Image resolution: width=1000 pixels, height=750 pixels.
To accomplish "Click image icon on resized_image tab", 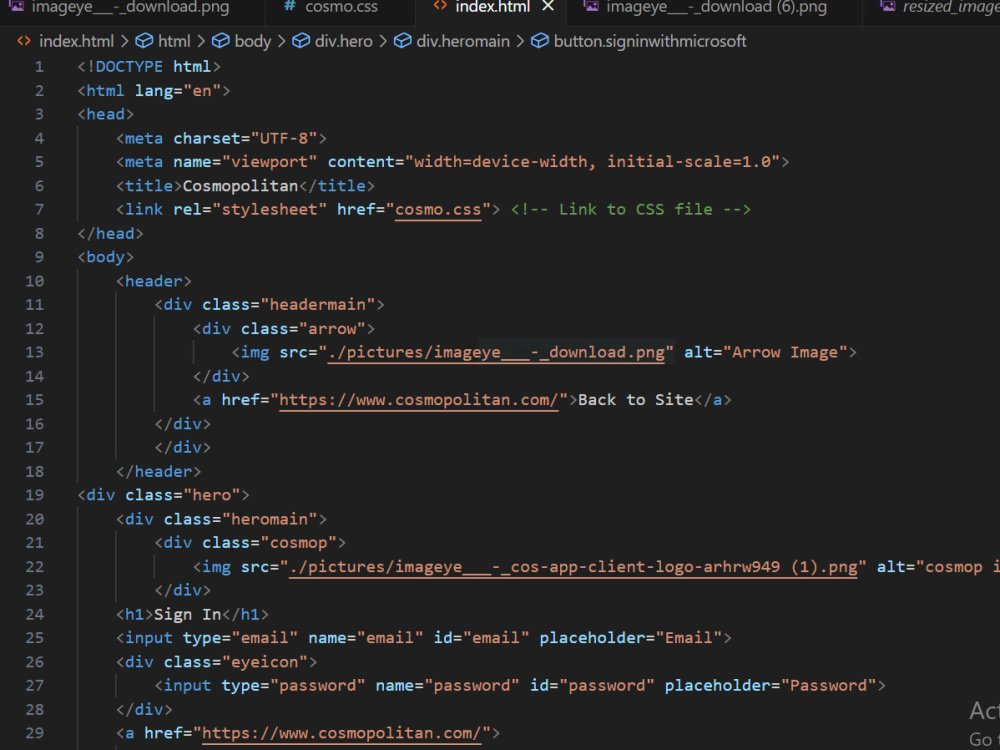I will pyautogui.click(x=887, y=6).
